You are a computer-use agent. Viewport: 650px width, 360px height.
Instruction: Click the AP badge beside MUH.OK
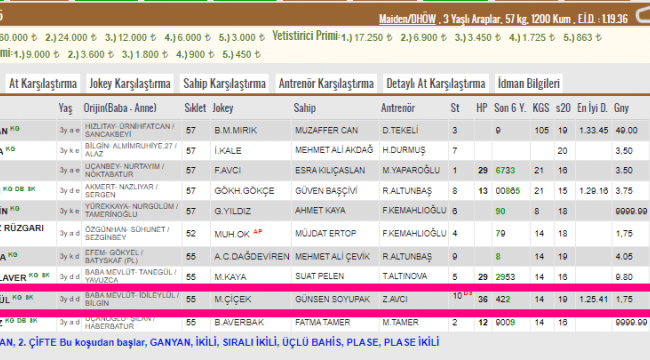tap(257, 231)
